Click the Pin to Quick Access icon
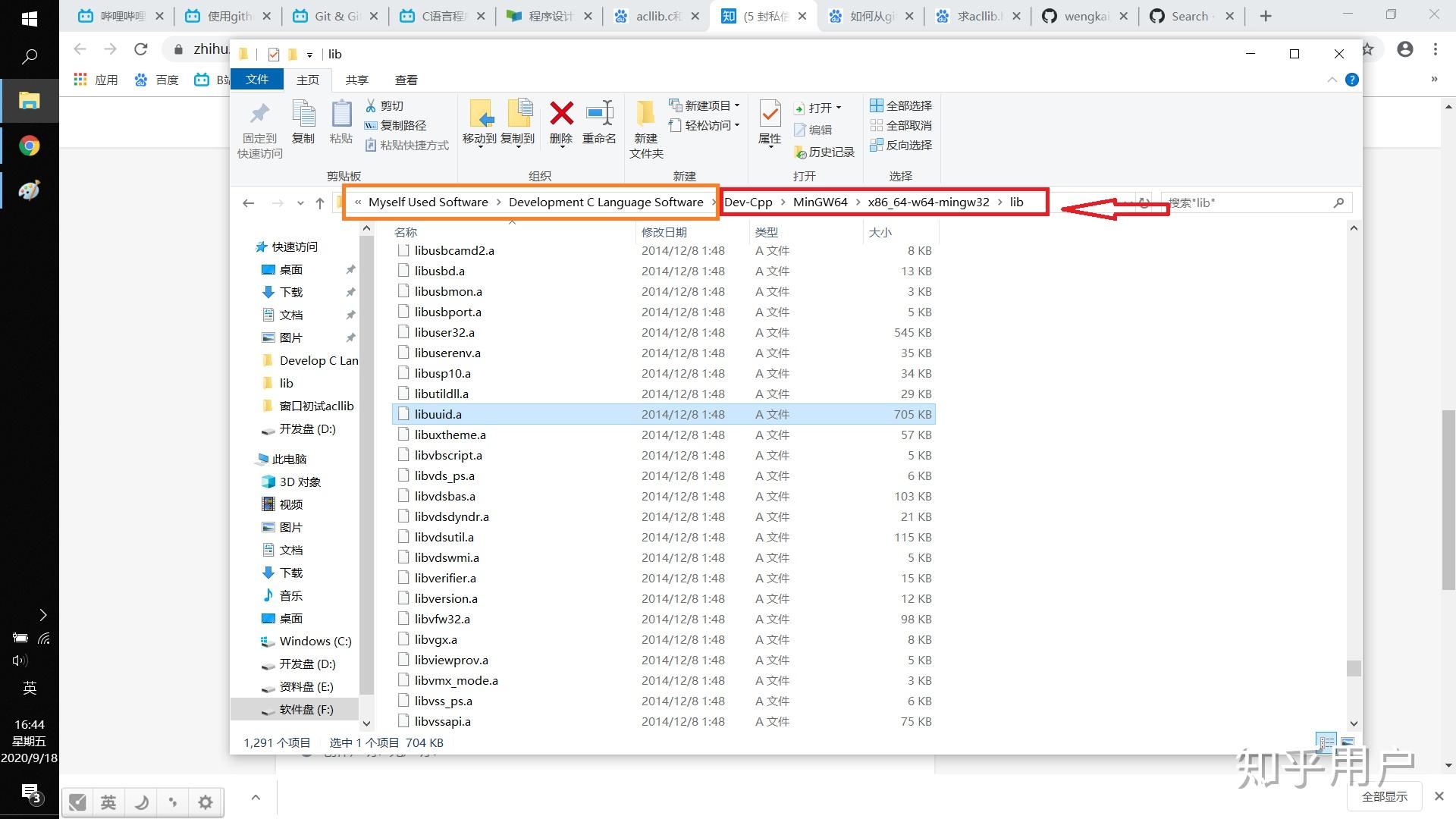Image resolution: width=1456 pixels, height=819 pixels. click(259, 115)
